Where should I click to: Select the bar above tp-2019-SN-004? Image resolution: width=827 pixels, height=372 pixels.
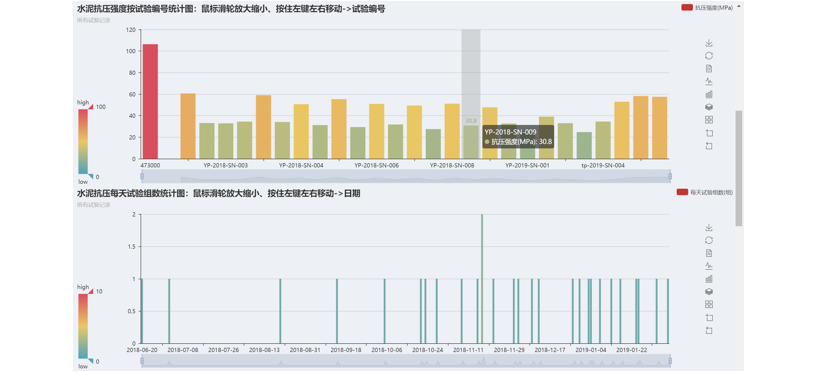pos(603,140)
